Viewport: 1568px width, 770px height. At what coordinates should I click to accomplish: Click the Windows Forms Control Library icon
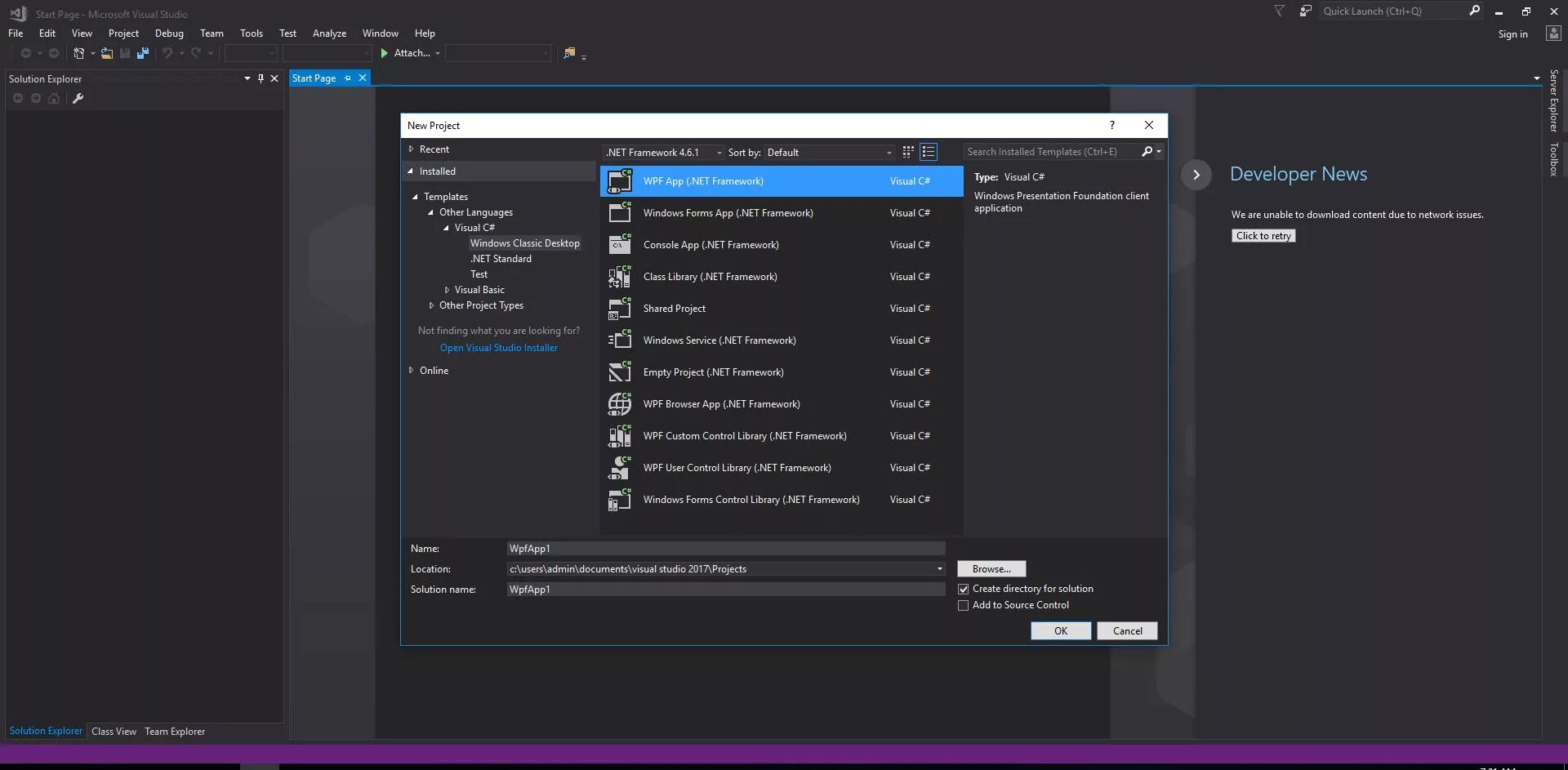click(620, 499)
